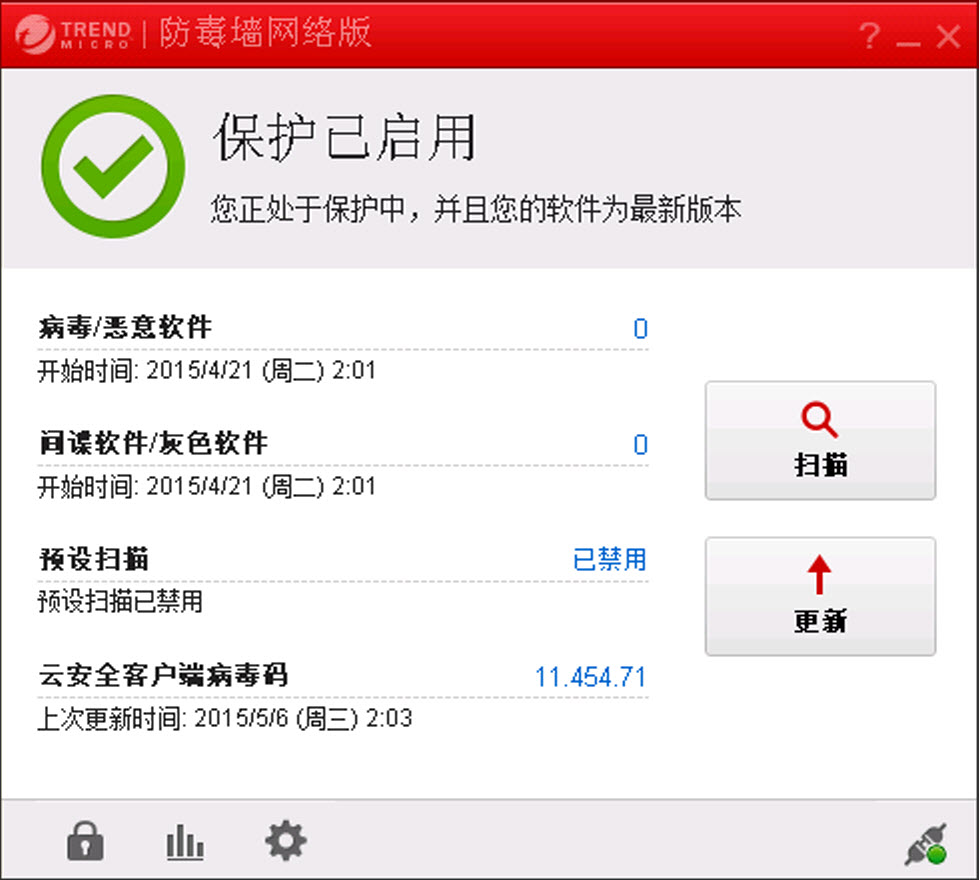Click the 病毒/恶意软件 heading

[125, 327]
